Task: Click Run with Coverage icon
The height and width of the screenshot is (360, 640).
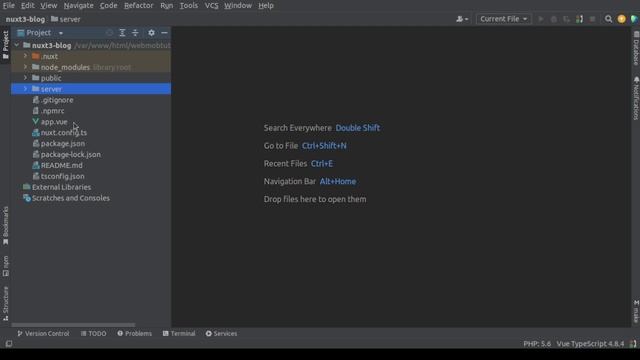Action: tap(566, 19)
